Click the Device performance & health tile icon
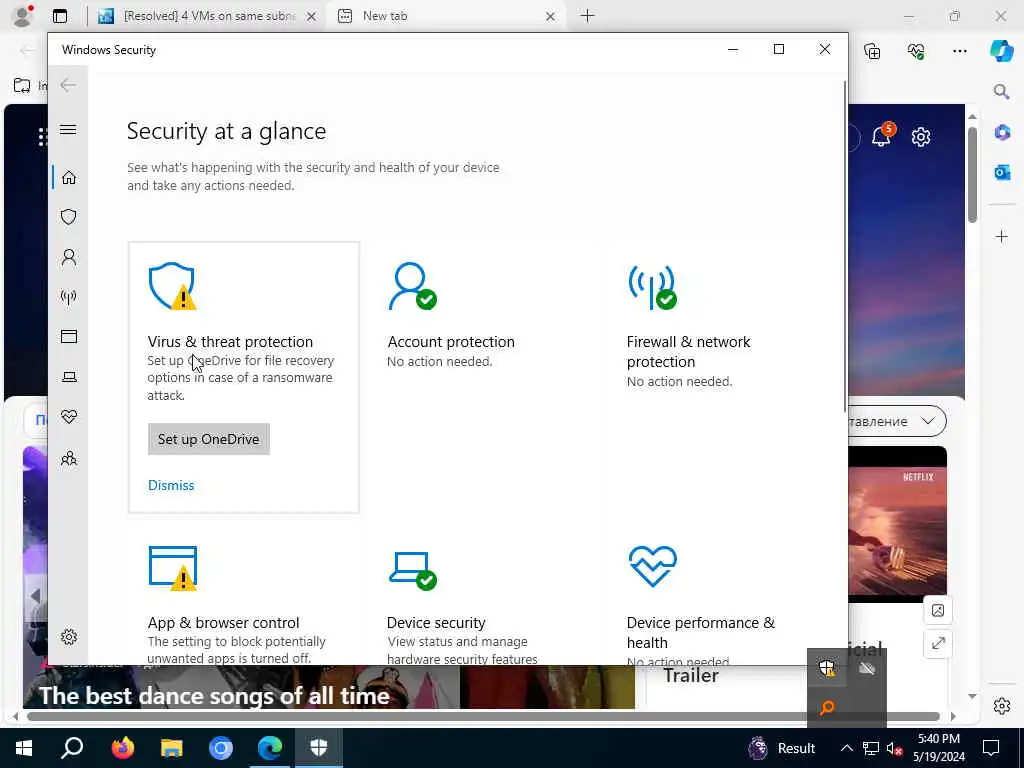Viewport: 1024px width, 768px height. (x=652, y=566)
